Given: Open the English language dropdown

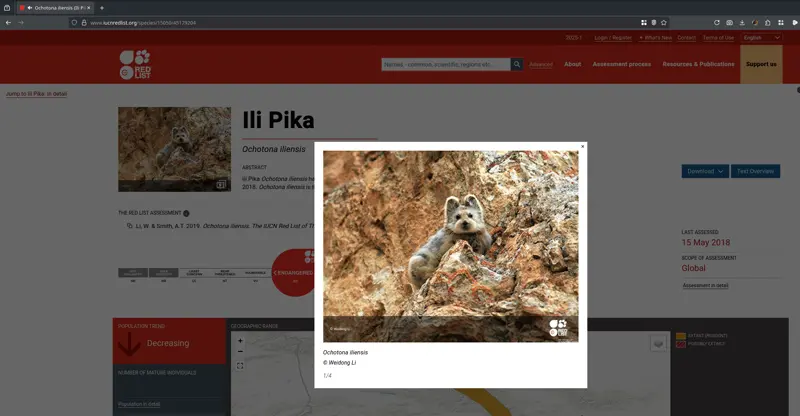Looking at the screenshot, I should [x=761, y=38].
